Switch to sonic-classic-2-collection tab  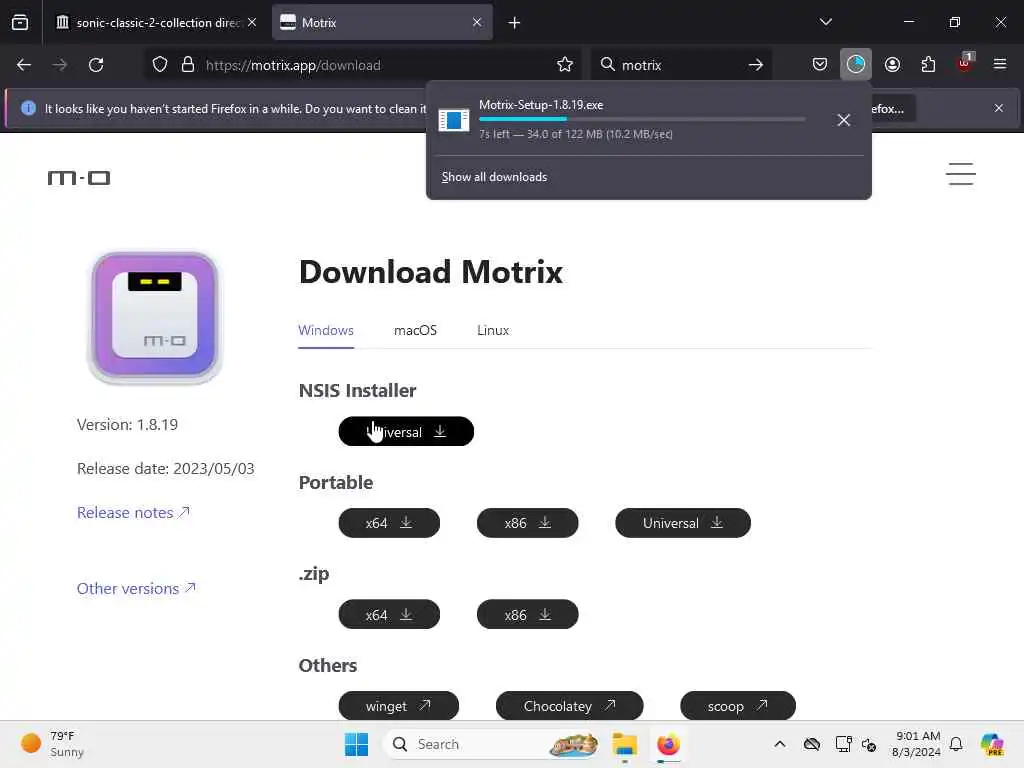[155, 22]
